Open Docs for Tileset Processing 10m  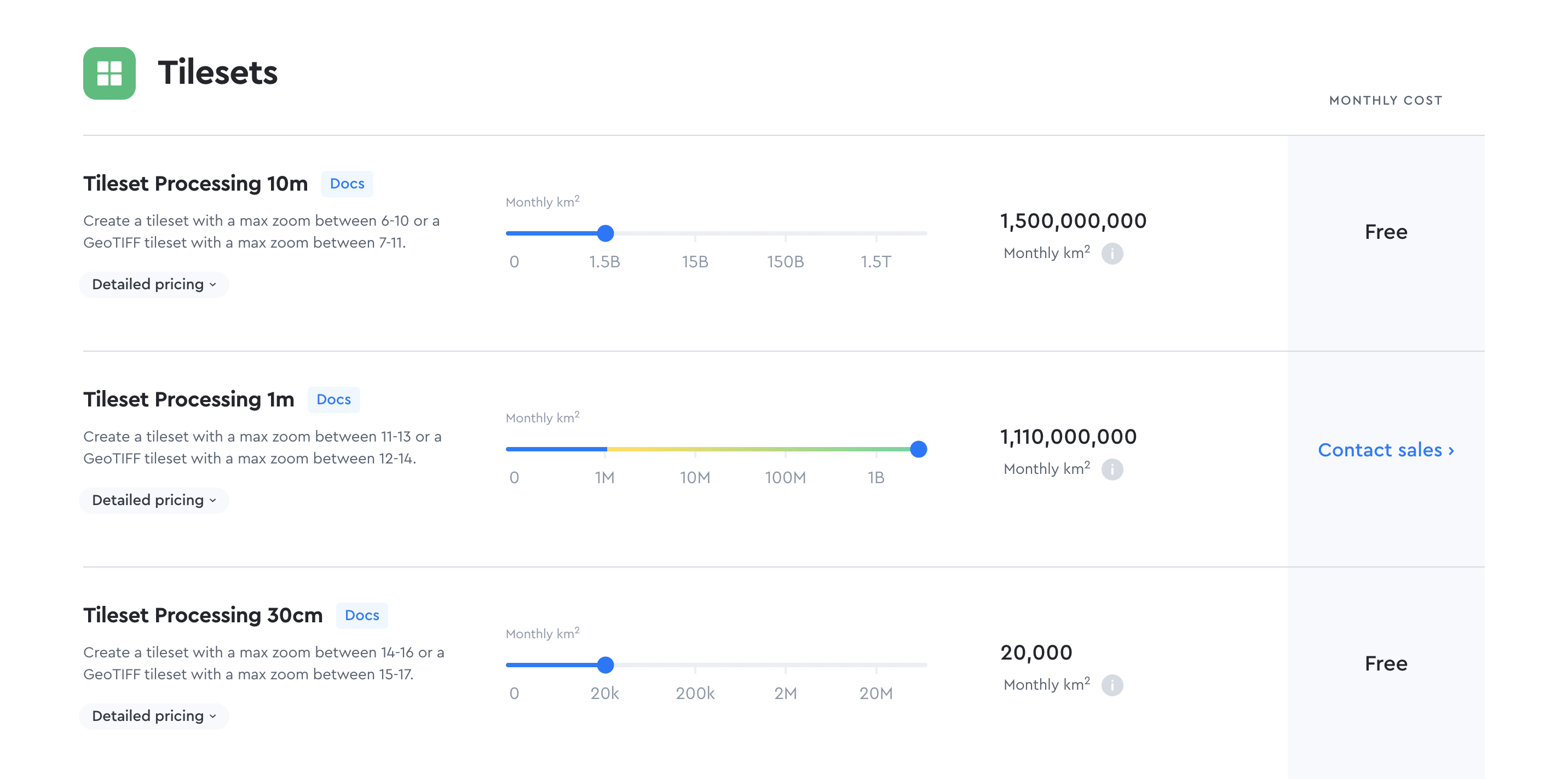click(347, 184)
